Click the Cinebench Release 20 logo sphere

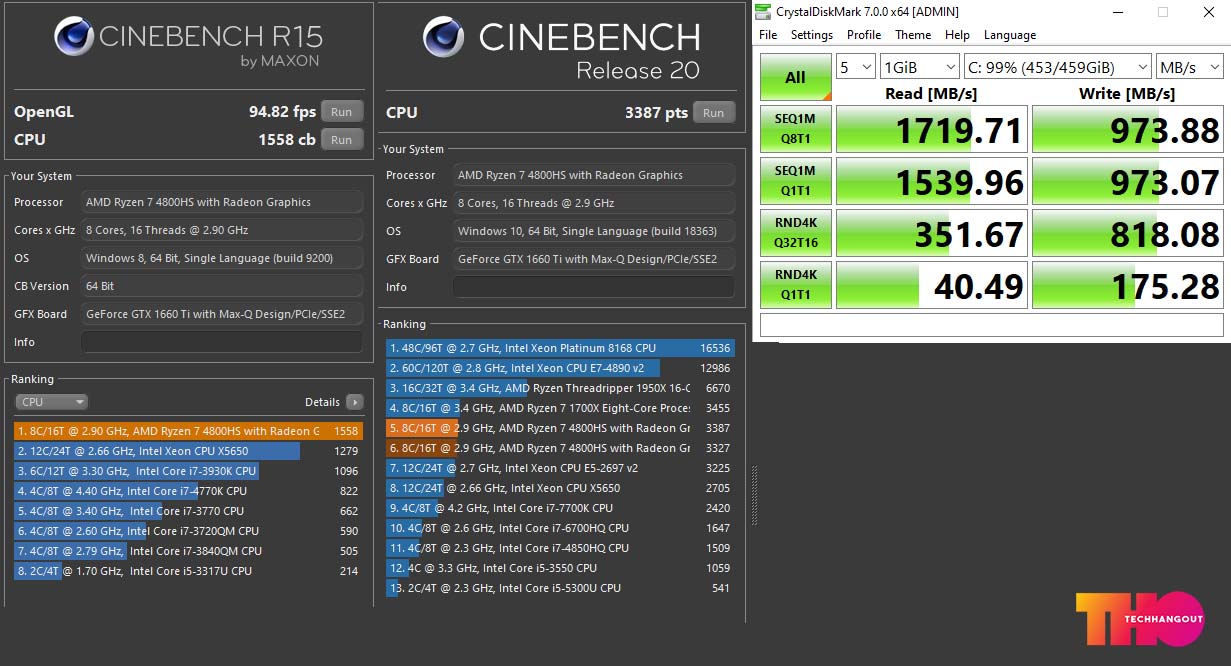click(x=444, y=37)
